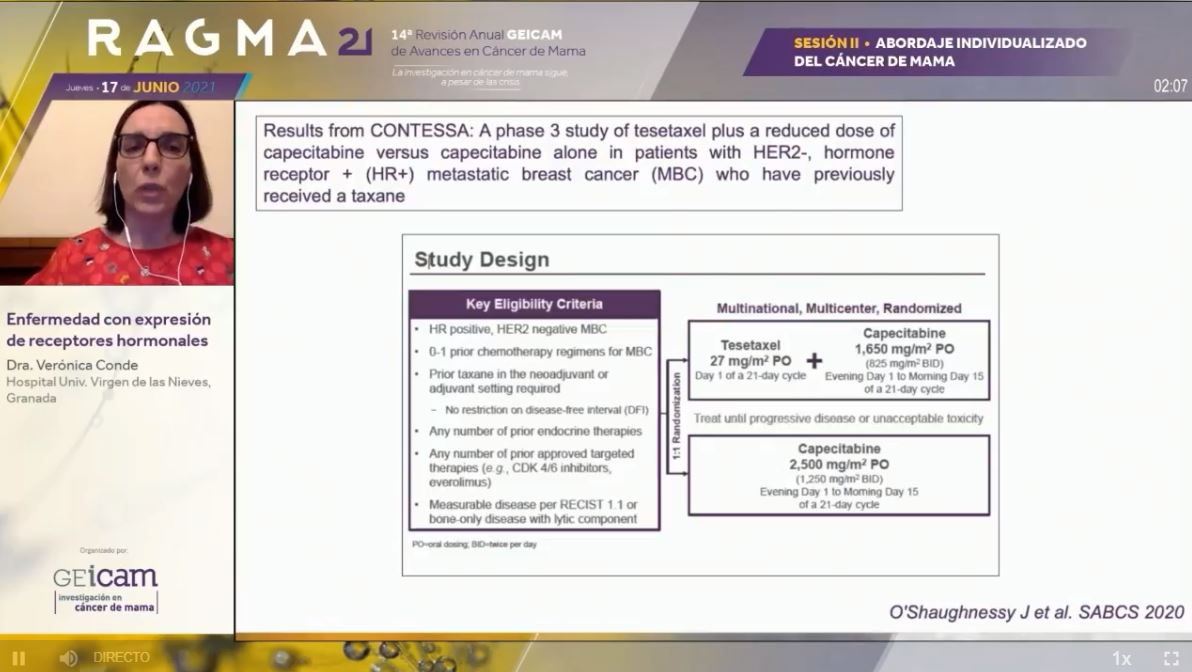Click 'Treat until progressive disease or unacceptable toxicity'
The width and height of the screenshot is (1192, 672).
[x=838, y=419]
